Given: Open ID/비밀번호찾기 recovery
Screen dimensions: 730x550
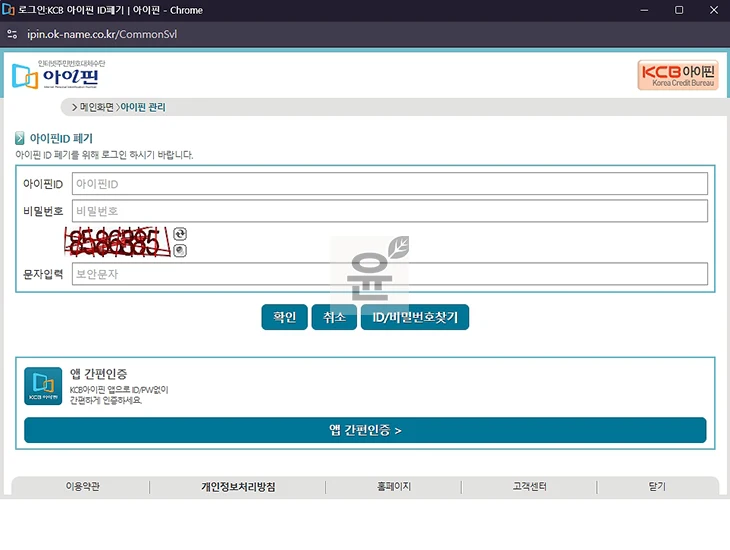Looking at the screenshot, I should tap(414, 317).
